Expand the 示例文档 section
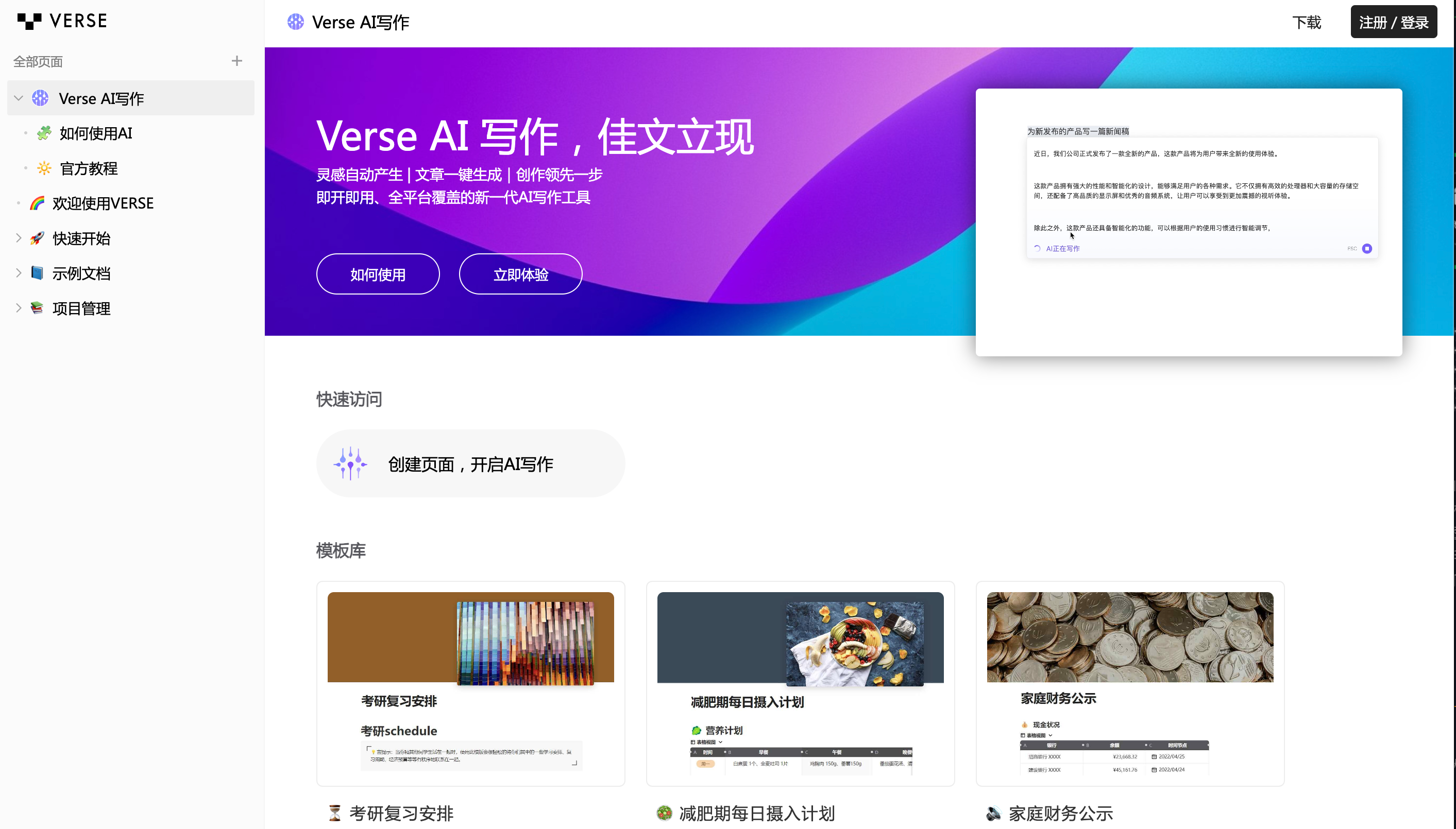 click(18, 273)
